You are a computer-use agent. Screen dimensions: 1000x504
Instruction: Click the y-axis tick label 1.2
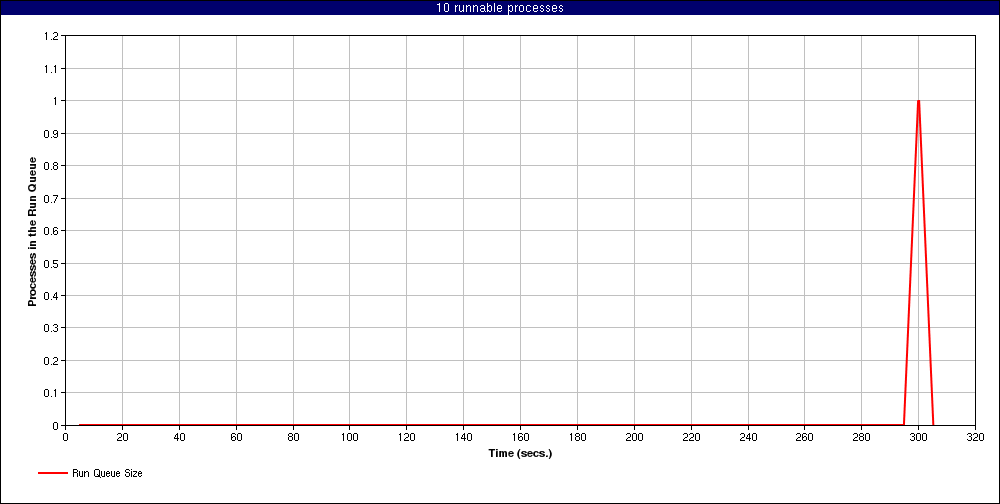coord(52,36)
